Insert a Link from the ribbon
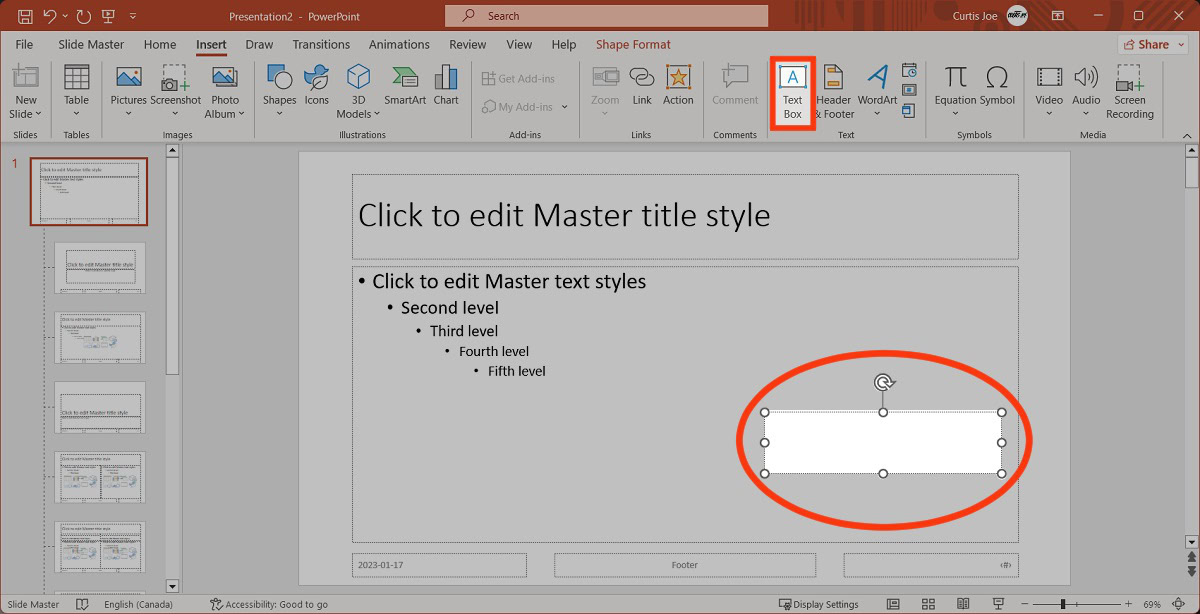The height and width of the screenshot is (614, 1200). 642,85
